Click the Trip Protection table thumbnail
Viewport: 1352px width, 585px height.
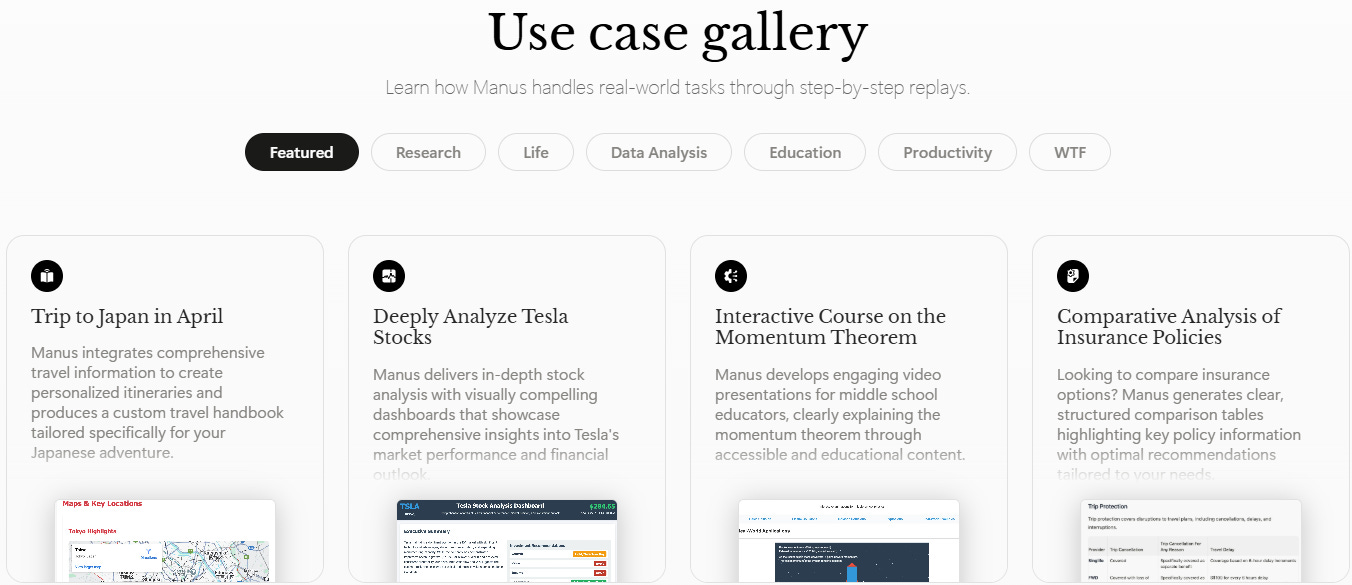tap(1191, 541)
